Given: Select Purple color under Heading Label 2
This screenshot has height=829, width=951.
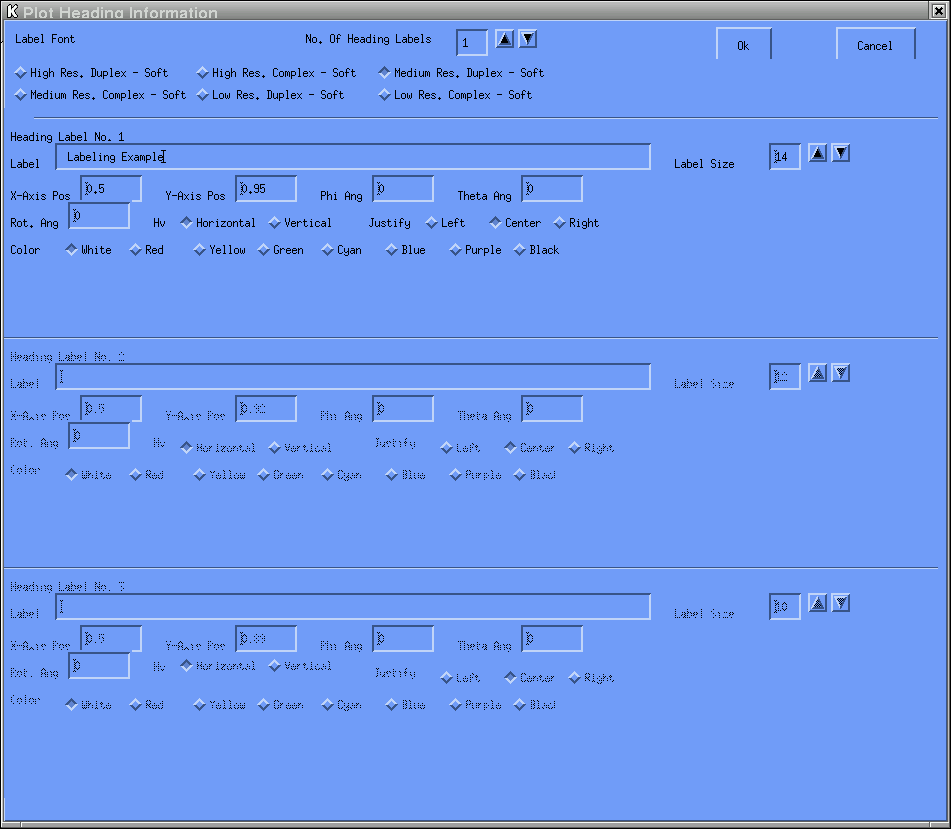Looking at the screenshot, I should tap(476, 475).
